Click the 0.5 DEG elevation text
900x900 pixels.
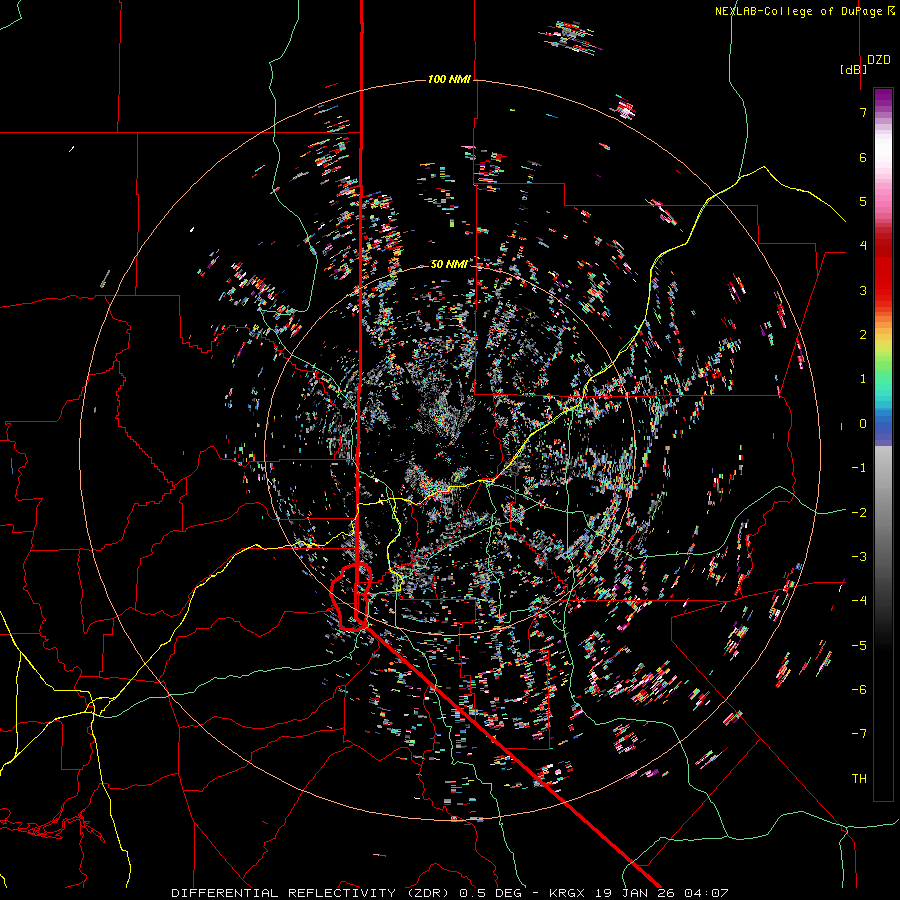point(491,893)
